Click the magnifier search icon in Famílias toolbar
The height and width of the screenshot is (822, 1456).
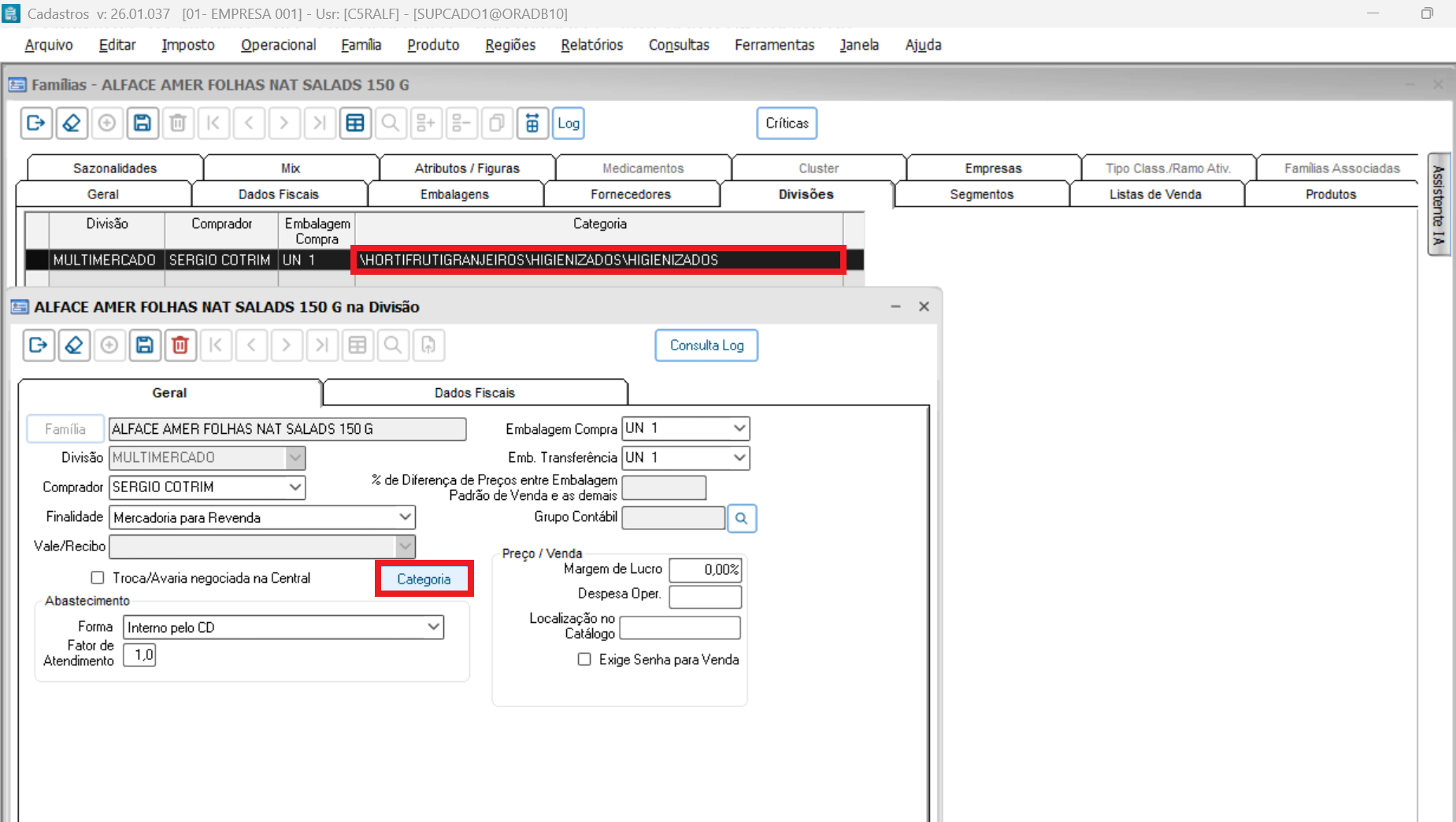(x=391, y=123)
